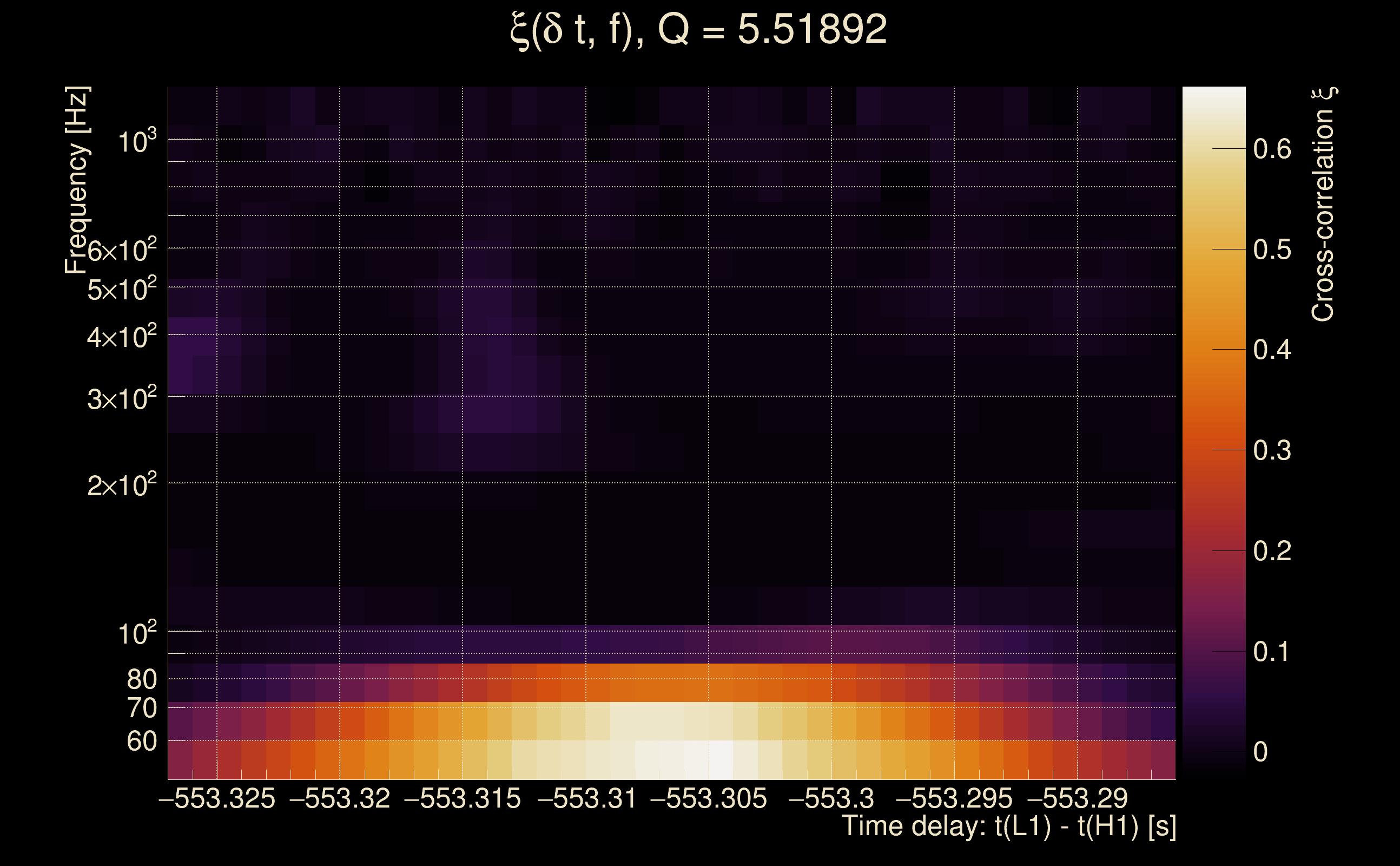Click the -553.3 tick label on the x-axis
Viewport: 1400px width, 866px height.
pyautogui.click(x=831, y=798)
